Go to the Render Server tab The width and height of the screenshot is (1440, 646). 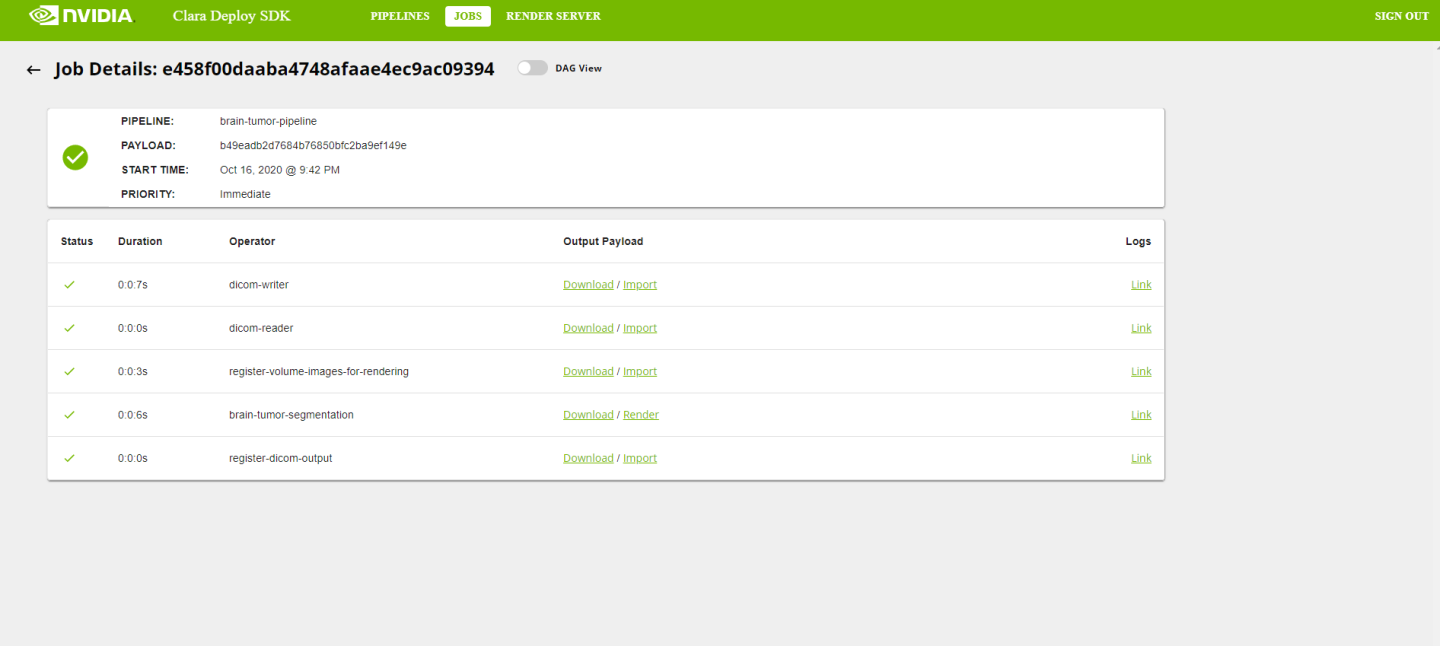[553, 16]
